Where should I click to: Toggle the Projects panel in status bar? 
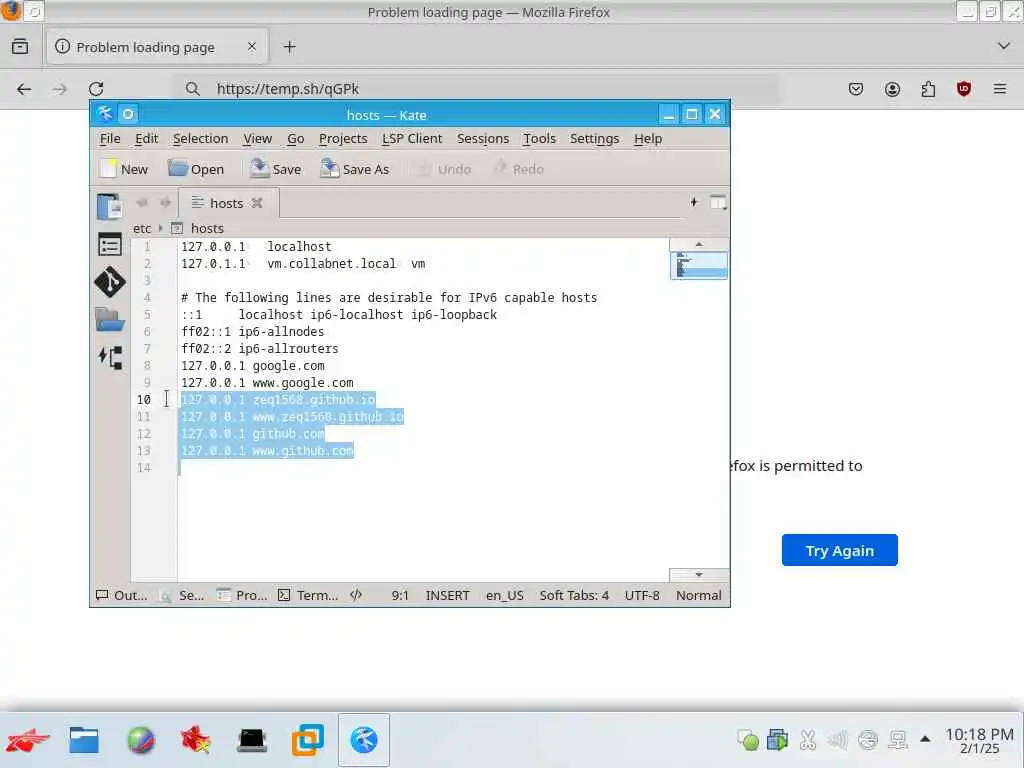[x=242, y=596]
